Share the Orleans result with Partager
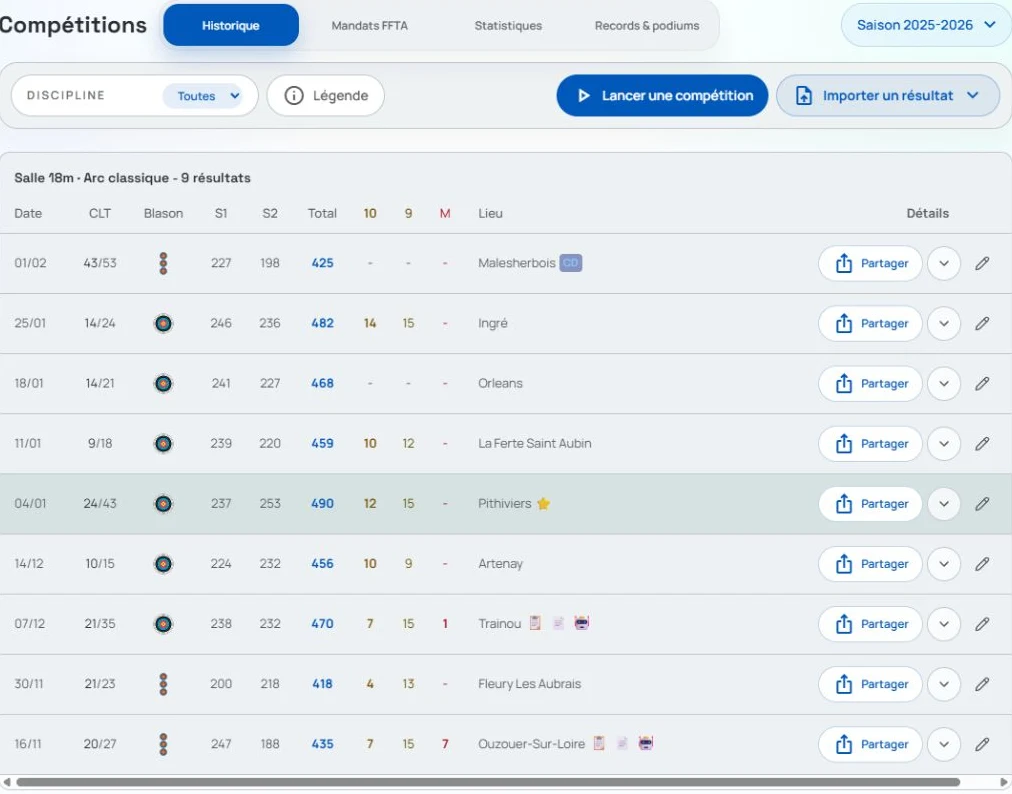This screenshot has height=794, width=1012. pos(870,383)
